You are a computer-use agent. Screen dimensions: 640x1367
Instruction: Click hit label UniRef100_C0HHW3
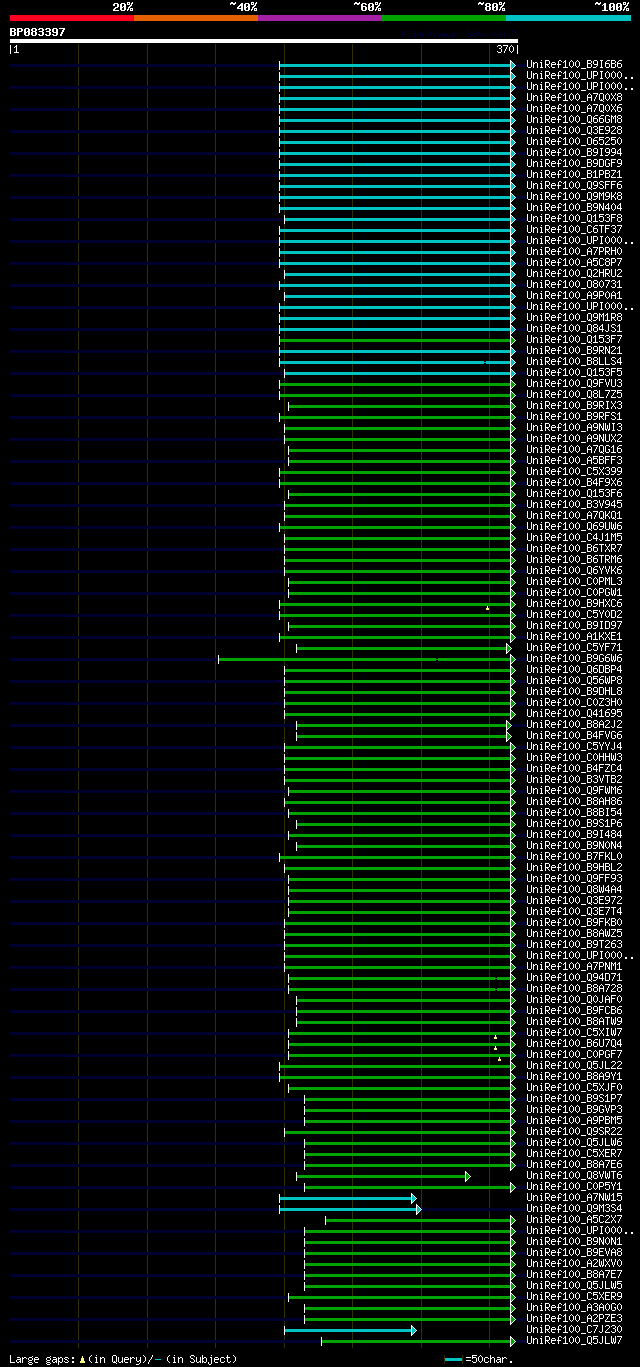574,758
